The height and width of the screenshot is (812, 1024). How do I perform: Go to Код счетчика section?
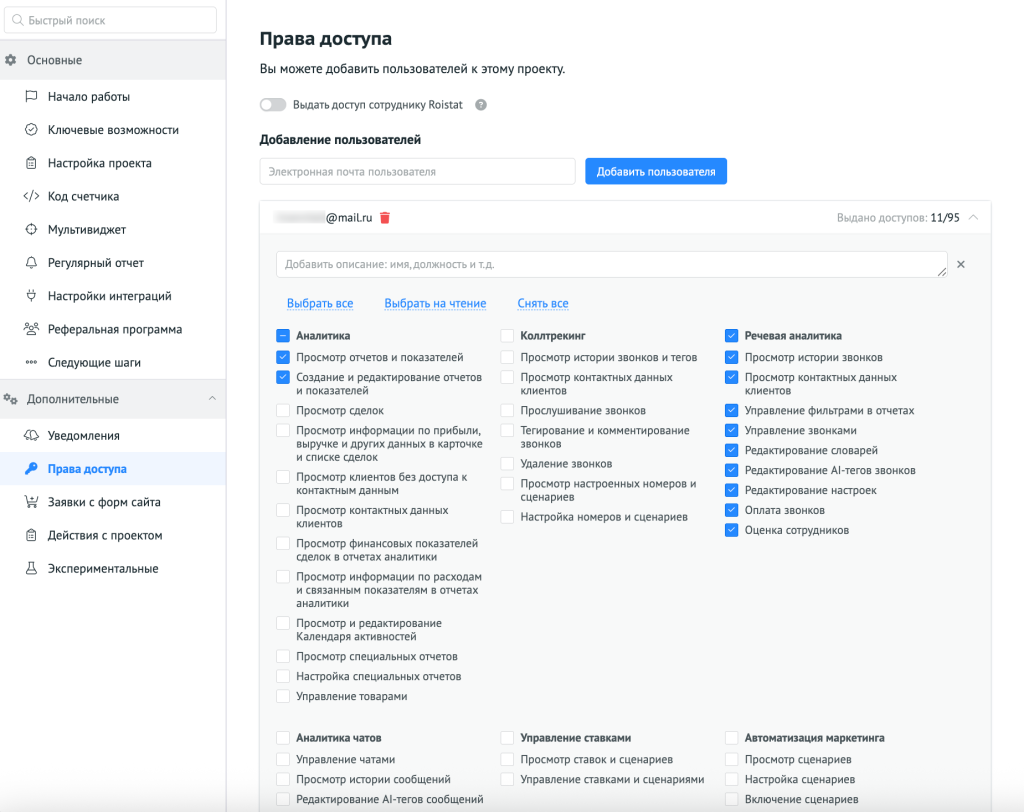coord(113,196)
